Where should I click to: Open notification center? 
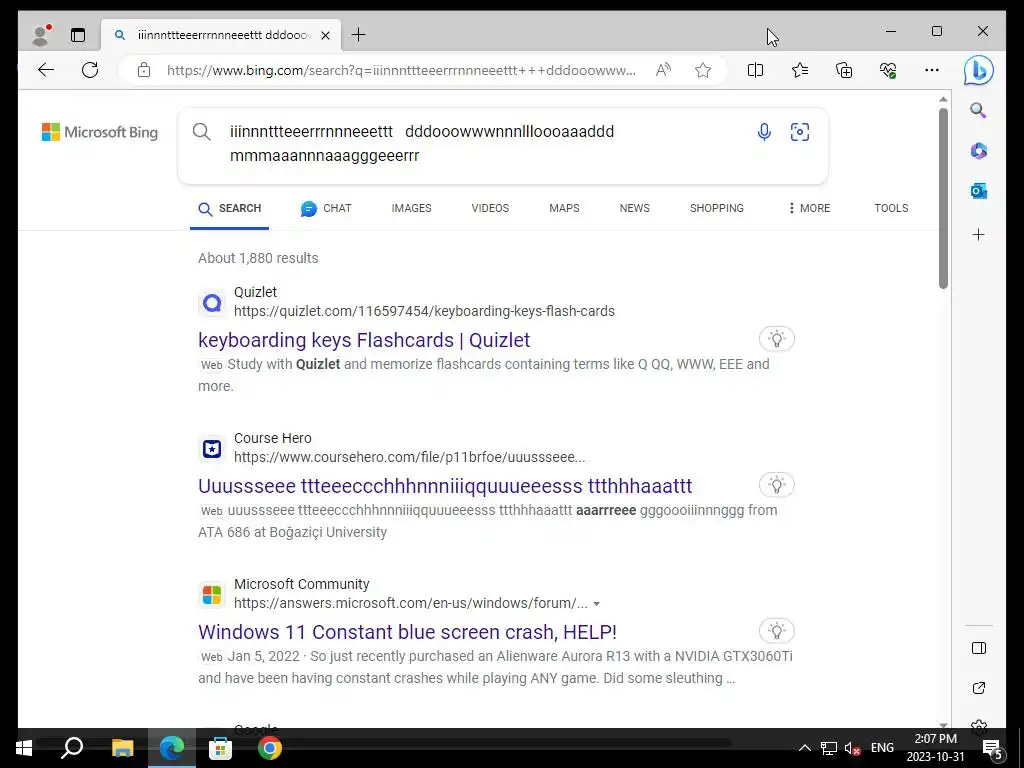(x=993, y=749)
